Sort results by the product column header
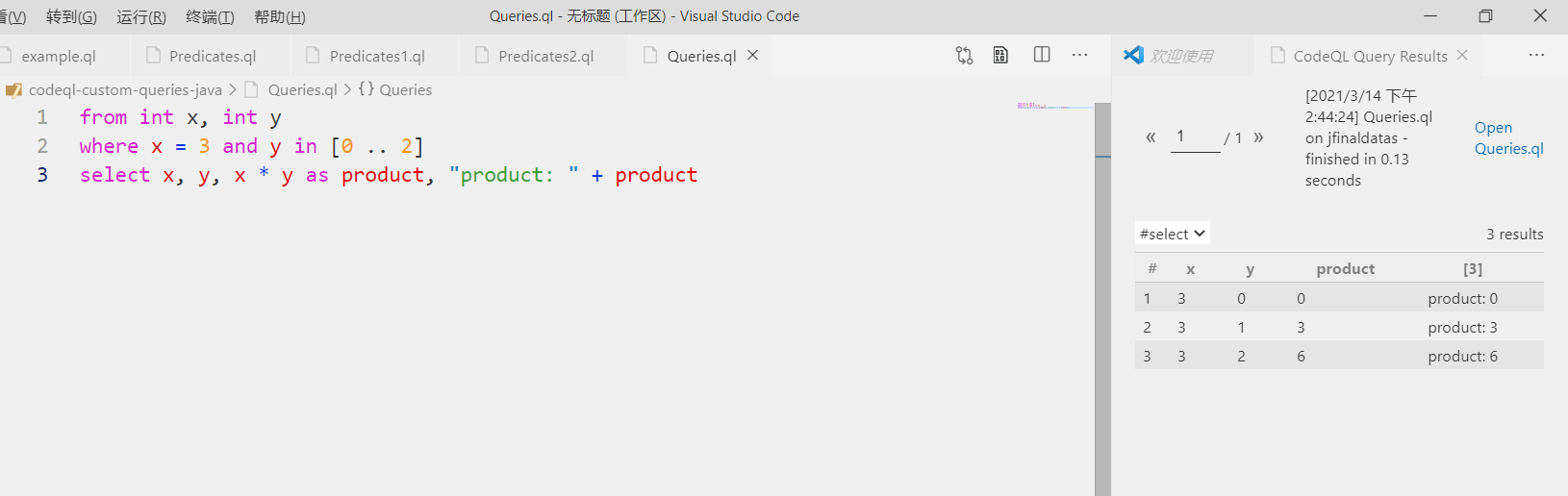This screenshot has height=496, width=1568. point(1345,268)
